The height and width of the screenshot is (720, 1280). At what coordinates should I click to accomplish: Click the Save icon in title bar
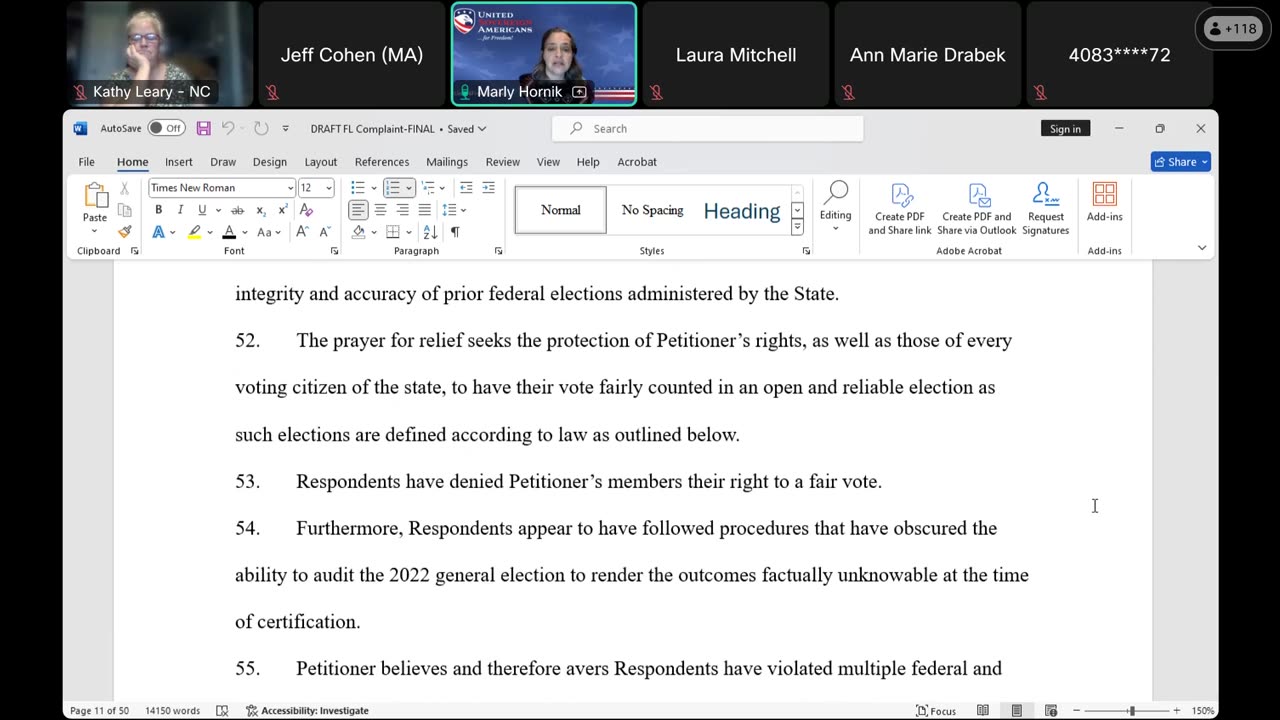pos(203,128)
